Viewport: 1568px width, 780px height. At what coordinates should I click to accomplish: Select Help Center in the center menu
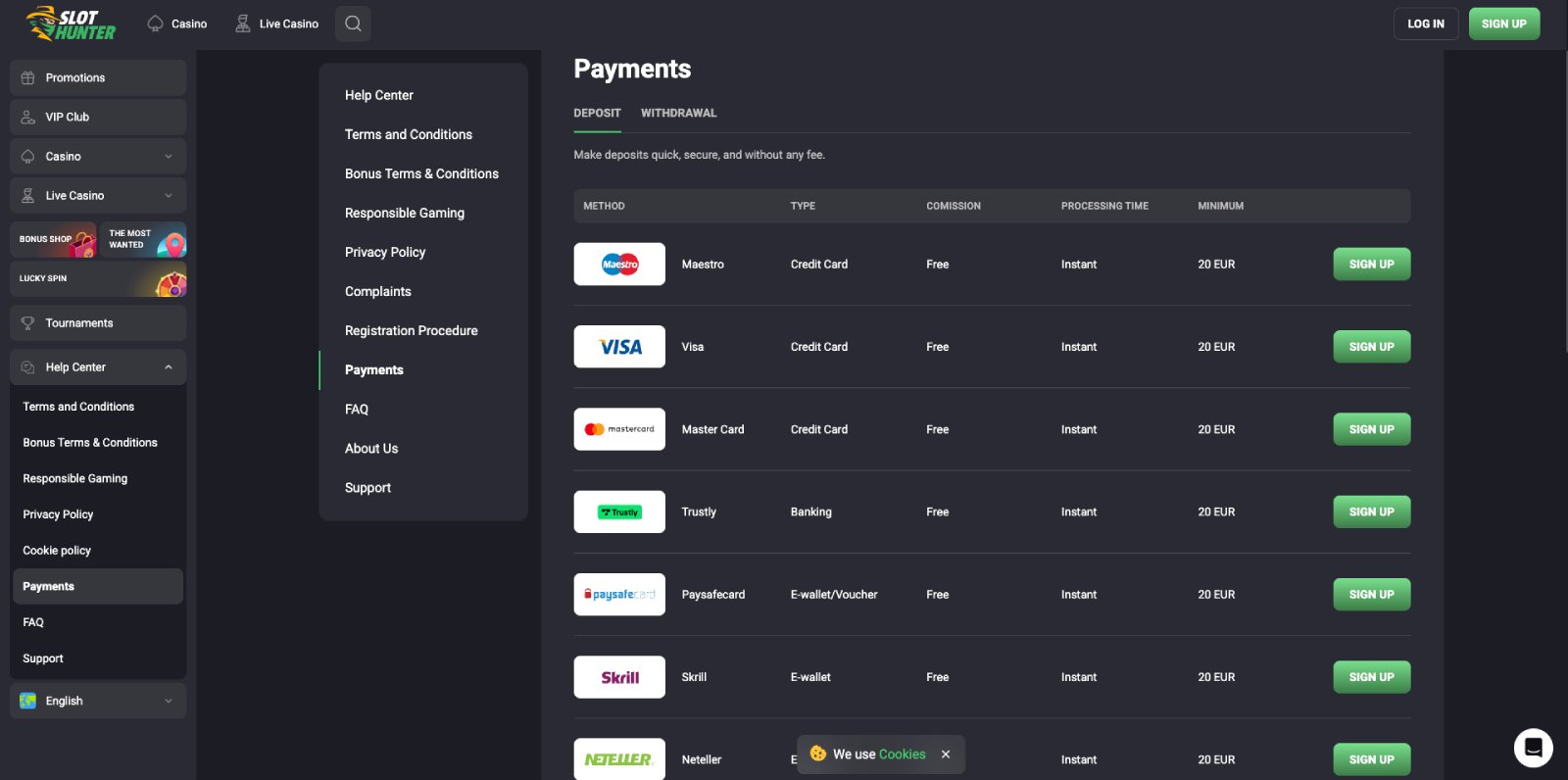379,95
